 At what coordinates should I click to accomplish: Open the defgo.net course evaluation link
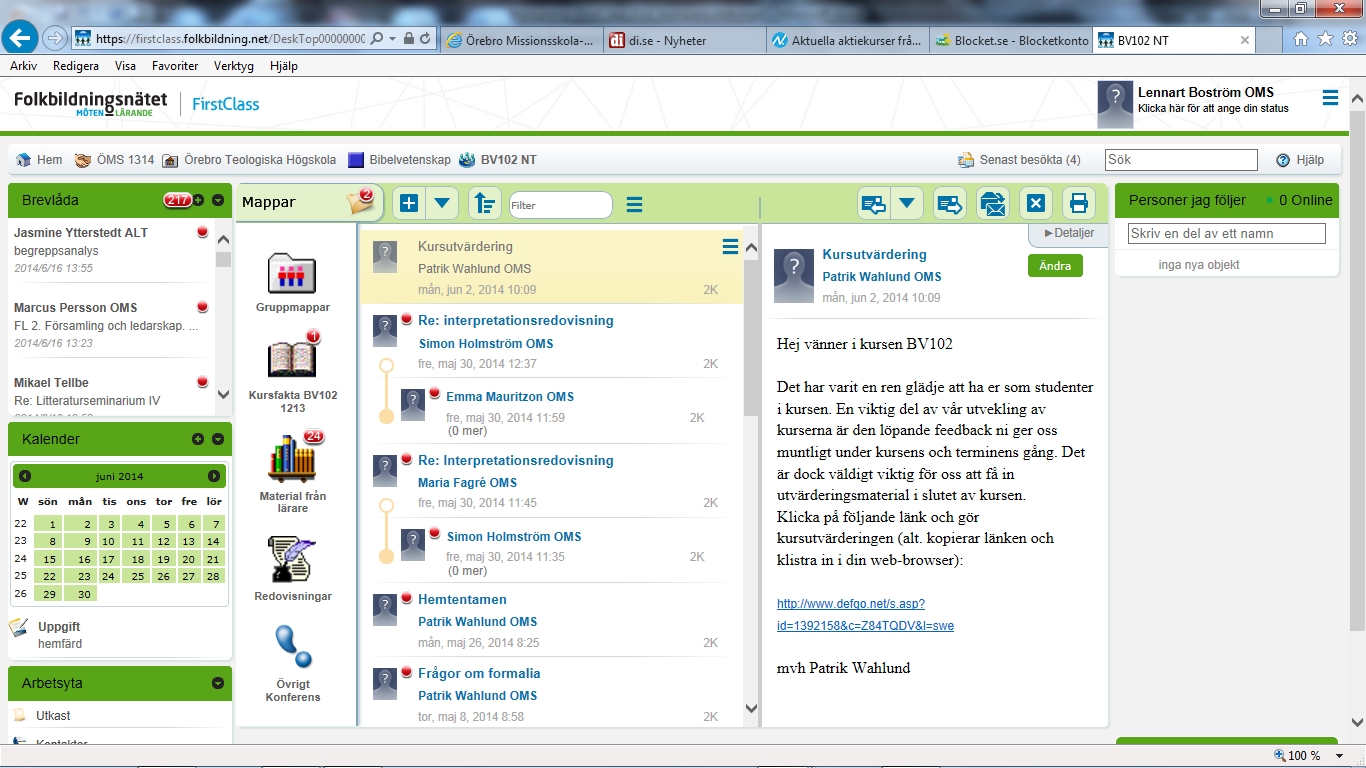865,615
